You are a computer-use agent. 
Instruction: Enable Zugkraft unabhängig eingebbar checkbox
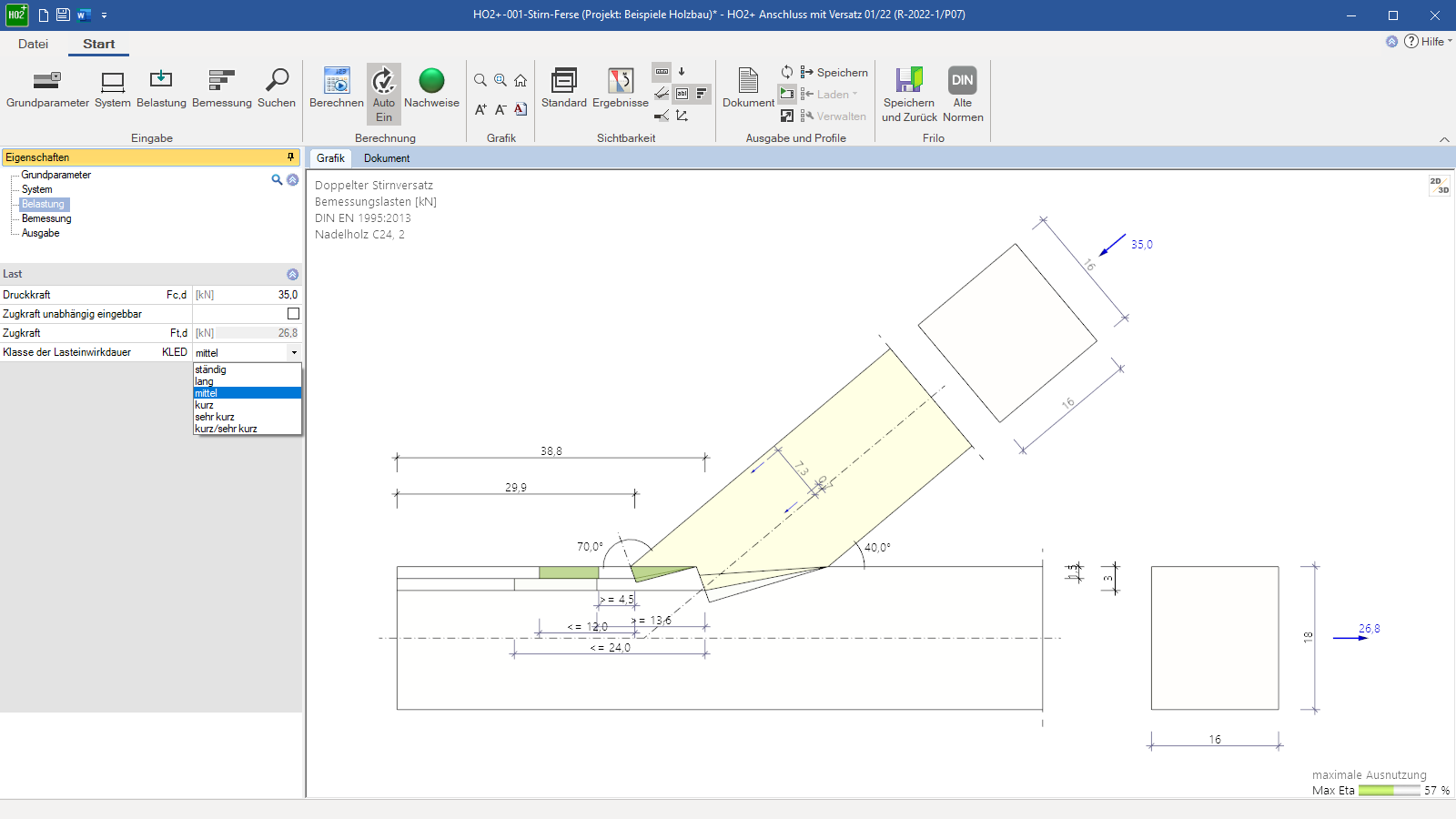[x=293, y=313]
